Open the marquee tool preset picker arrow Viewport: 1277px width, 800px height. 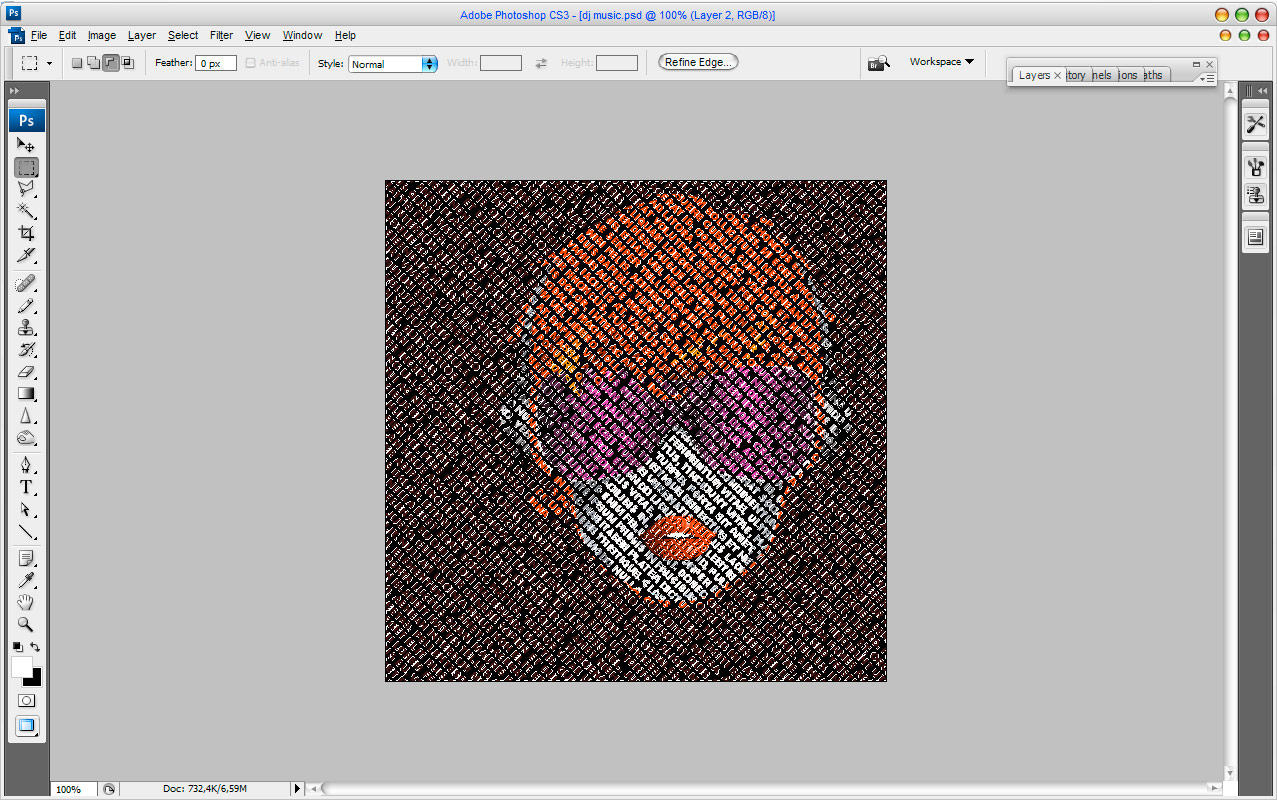[x=49, y=63]
